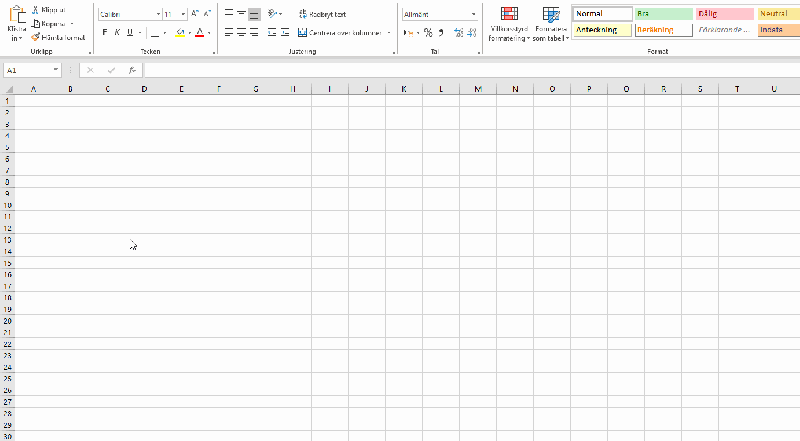Image resolution: width=800 pixels, height=441 pixels.
Task: Apply yellow fill color to cell
Action: (180, 33)
